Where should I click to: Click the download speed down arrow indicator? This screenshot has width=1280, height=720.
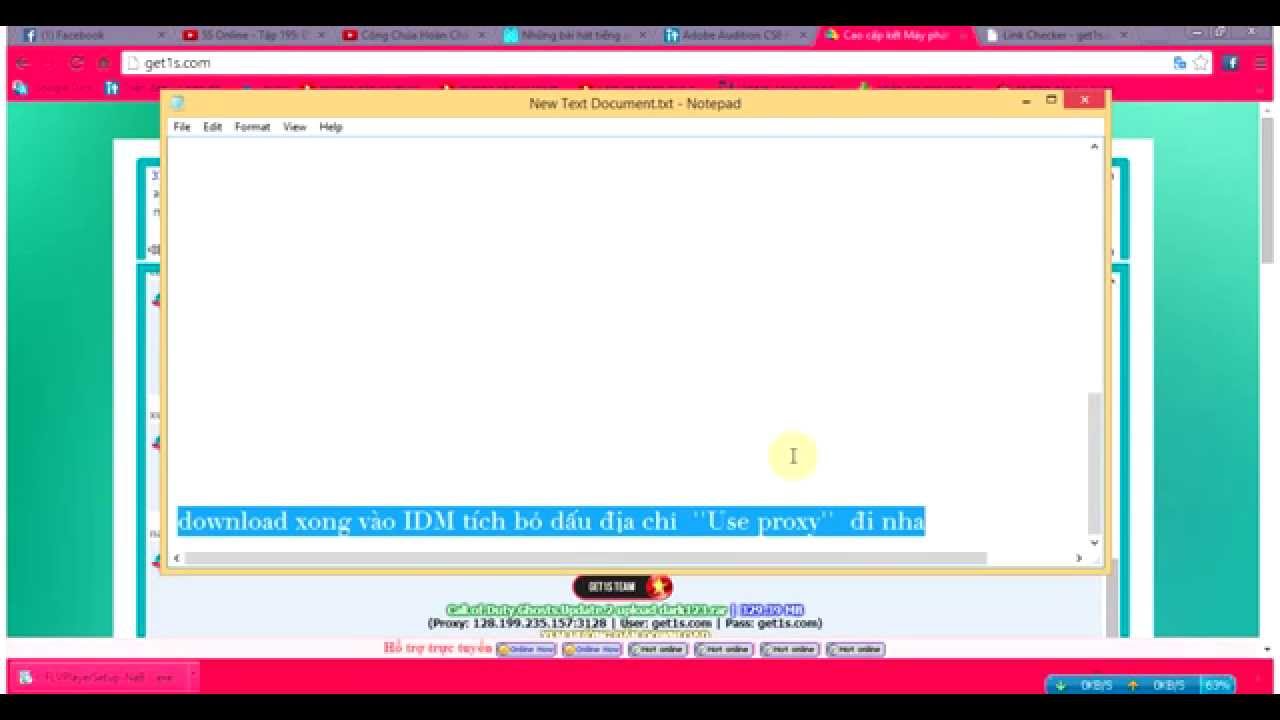[1061, 685]
